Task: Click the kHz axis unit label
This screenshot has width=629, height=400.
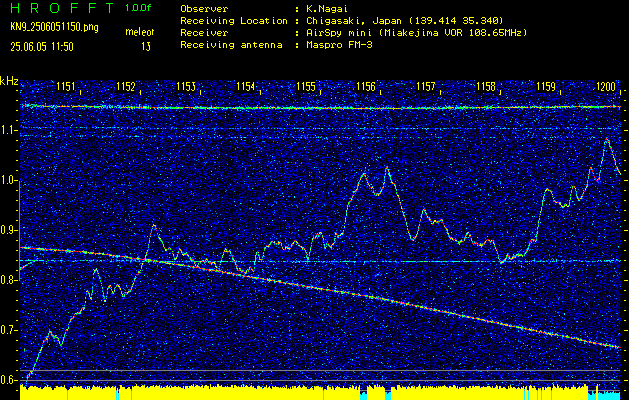Action: (9, 81)
